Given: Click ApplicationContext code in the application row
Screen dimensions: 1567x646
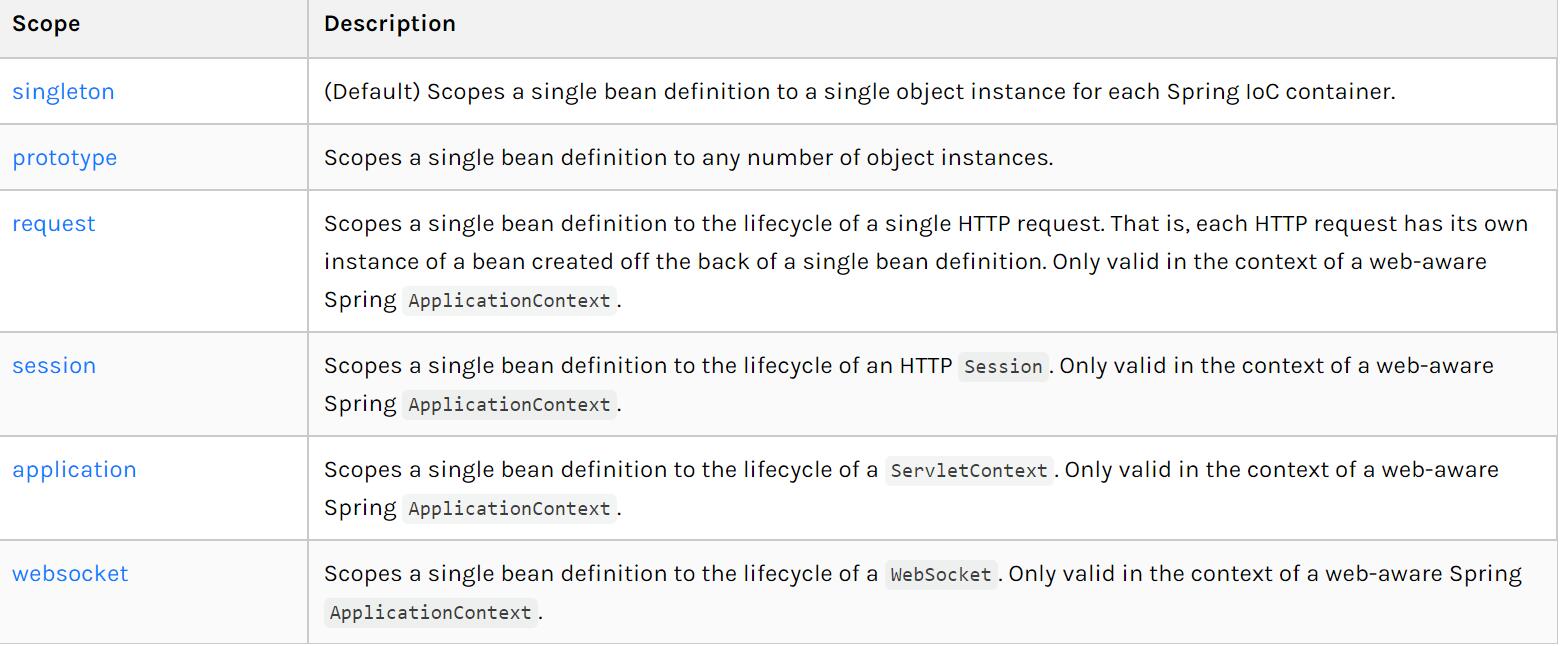Looking at the screenshot, I should [510, 509].
